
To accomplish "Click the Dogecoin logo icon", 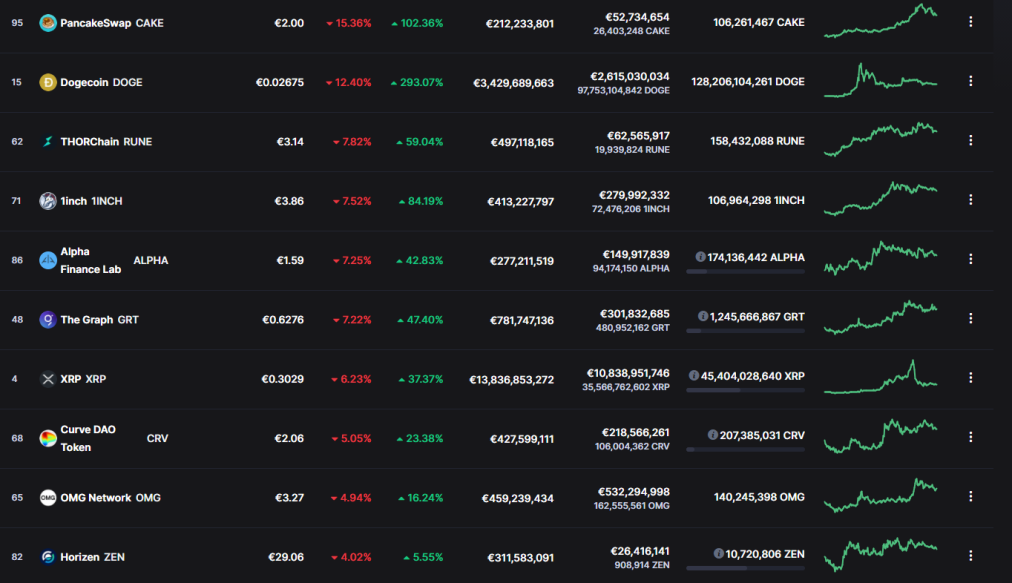I will pos(48,83).
